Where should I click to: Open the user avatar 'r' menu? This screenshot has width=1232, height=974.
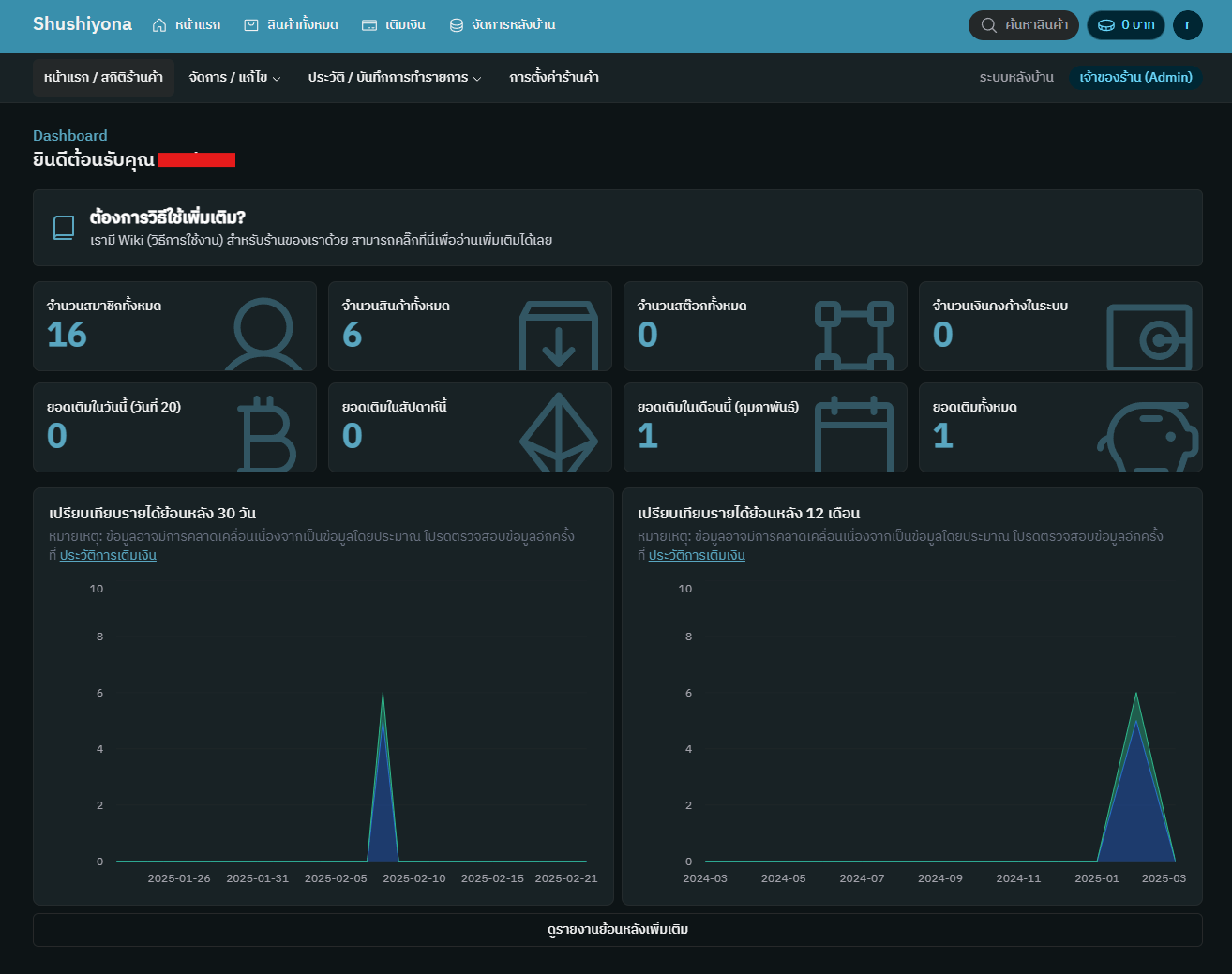click(x=1187, y=25)
